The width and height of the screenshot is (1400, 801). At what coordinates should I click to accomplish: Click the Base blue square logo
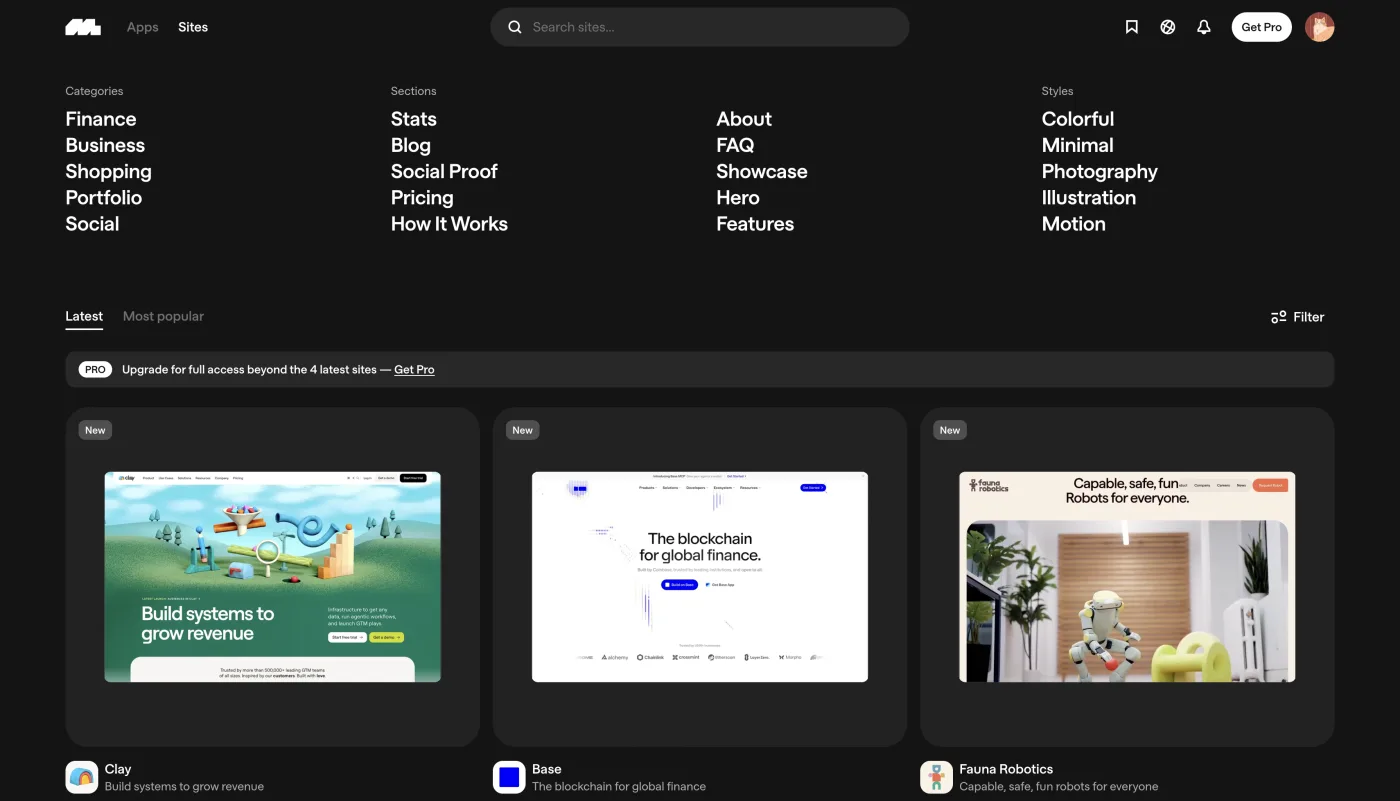509,777
